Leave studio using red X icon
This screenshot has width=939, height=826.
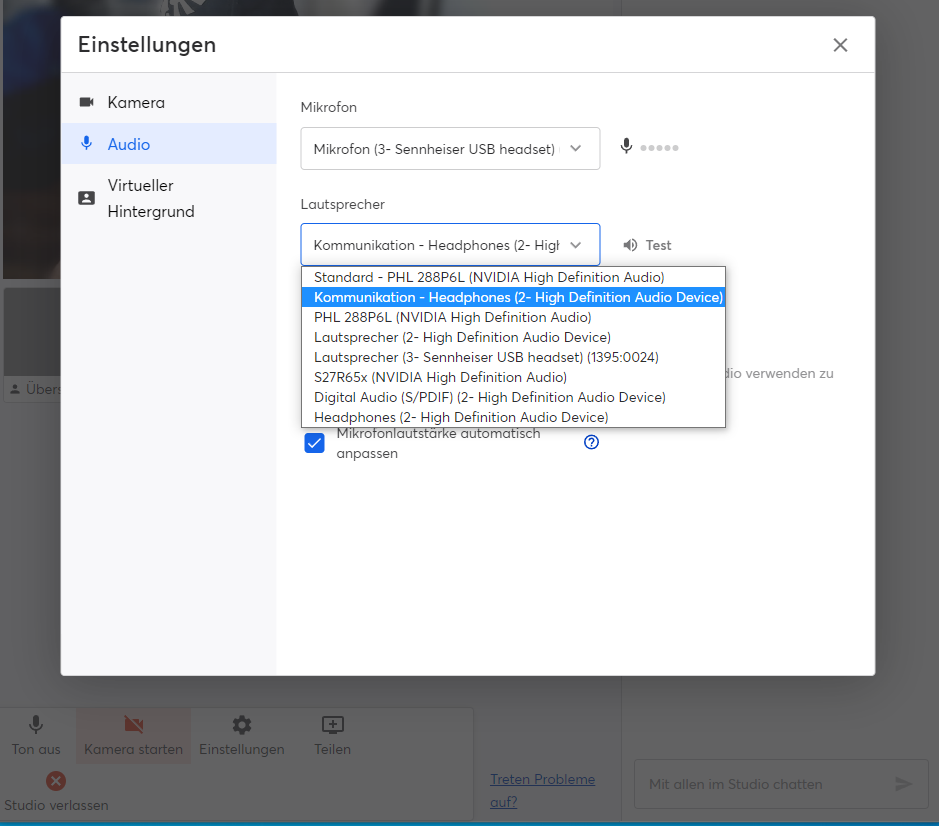point(56,781)
